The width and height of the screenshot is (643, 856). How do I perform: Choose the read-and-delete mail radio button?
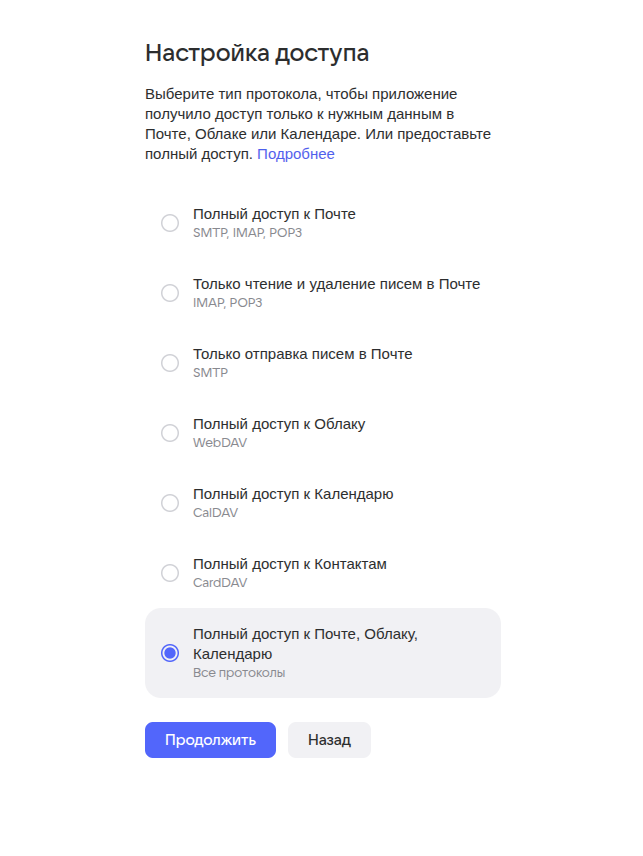(170, 293)
